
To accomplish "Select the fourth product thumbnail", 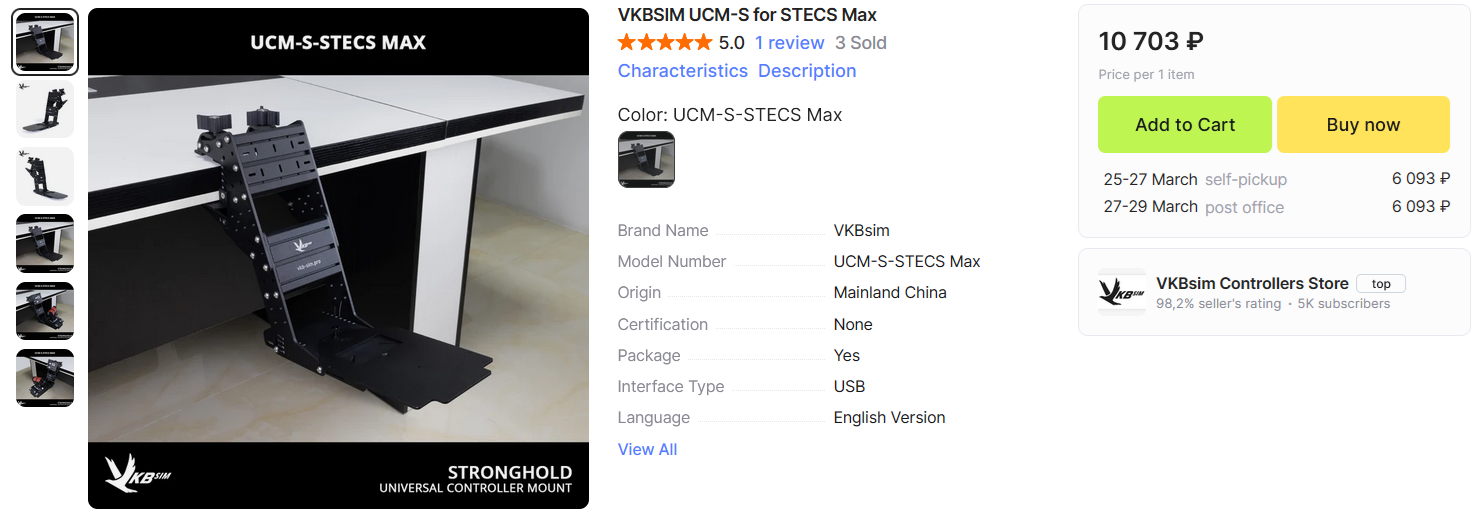I will pos(45,244).
